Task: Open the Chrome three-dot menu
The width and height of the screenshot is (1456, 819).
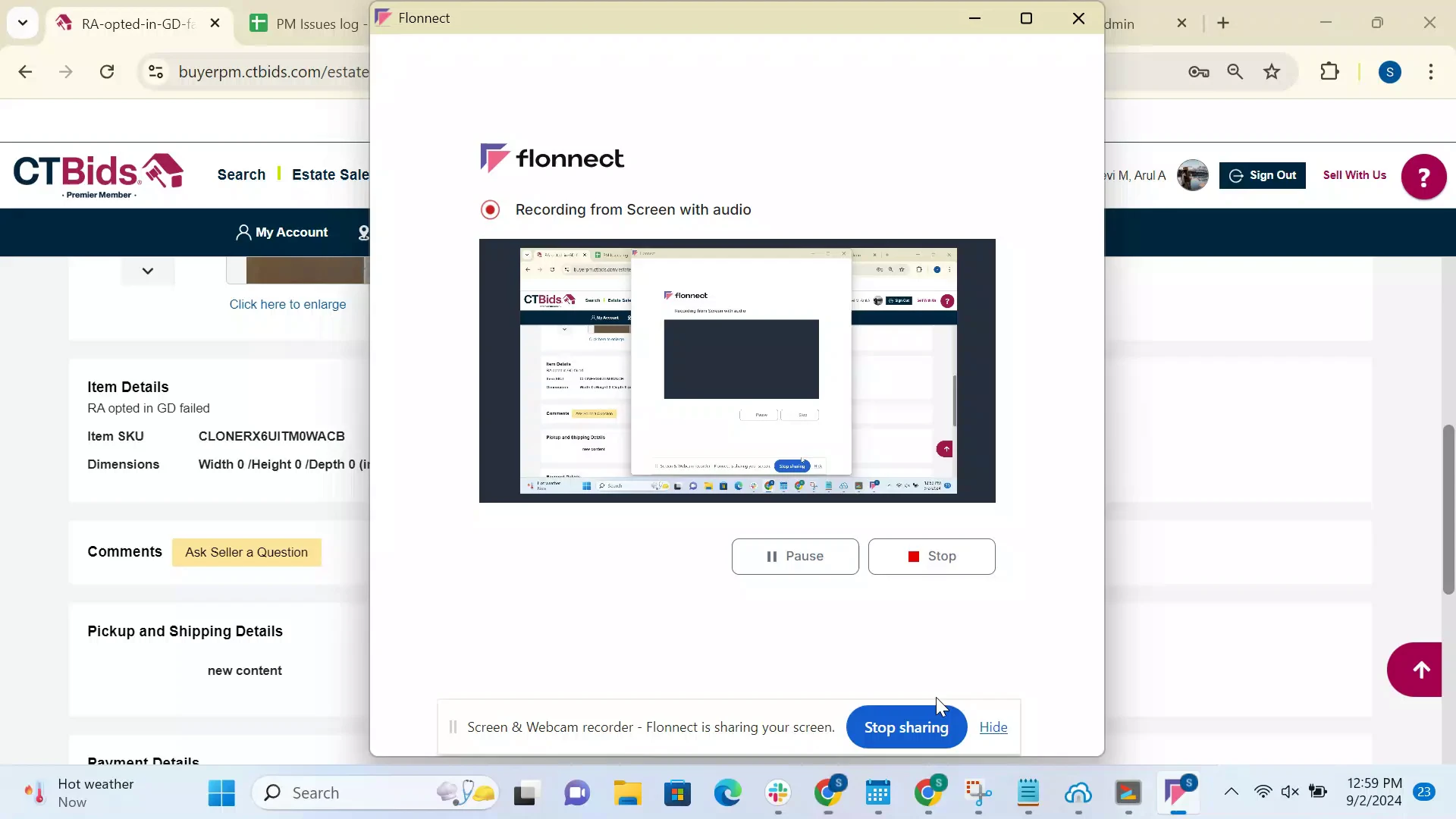Action: point(1431,72)
